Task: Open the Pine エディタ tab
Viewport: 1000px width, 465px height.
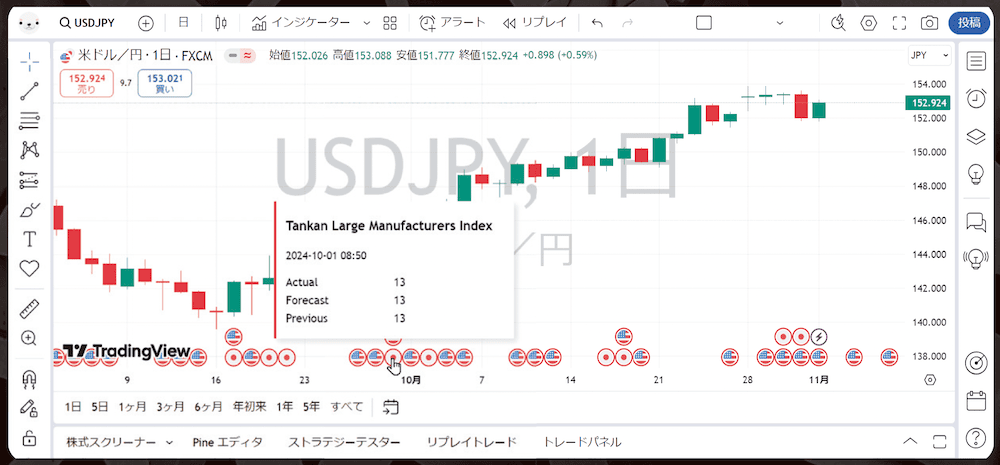Action: click(x=227, y=442)
